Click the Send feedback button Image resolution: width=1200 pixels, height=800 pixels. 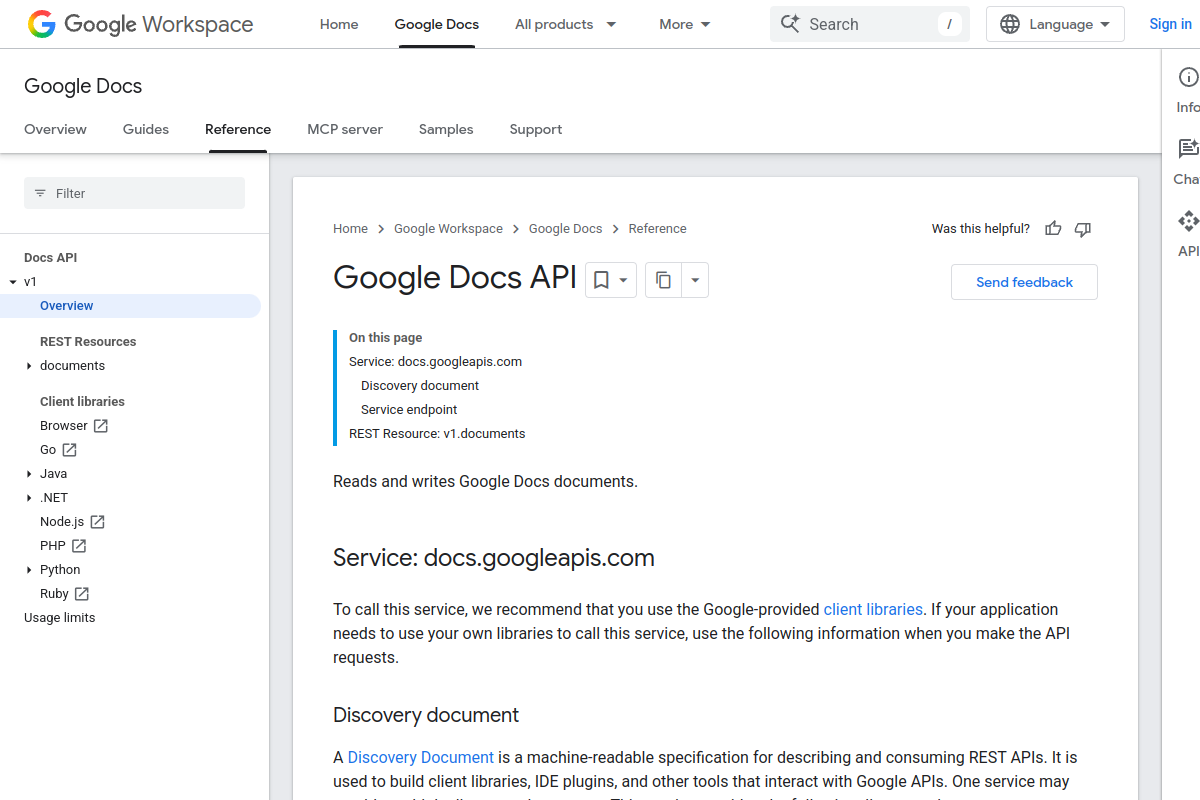pyautogui.click(x=1024, y=282)
